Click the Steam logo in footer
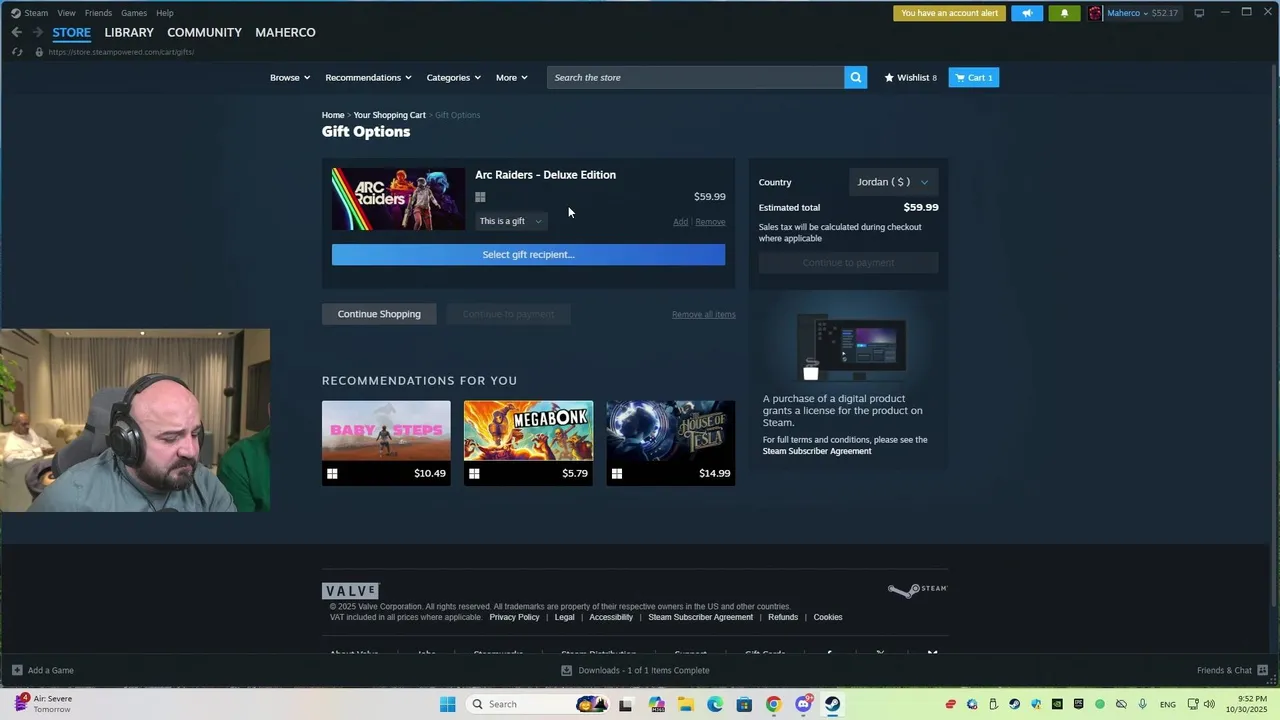The height and width of the screenshot is (720, 1280). (x=917, y=590)
